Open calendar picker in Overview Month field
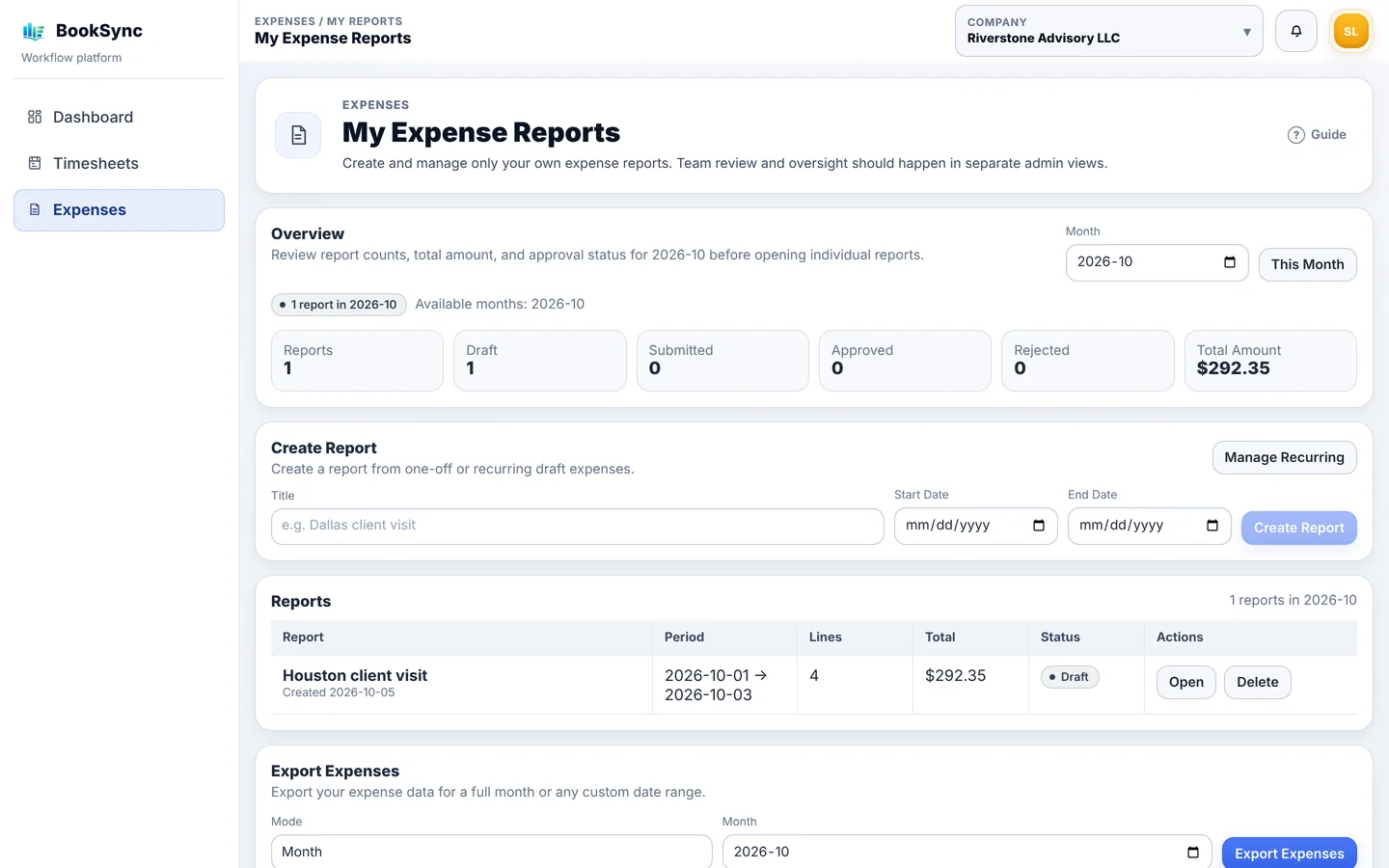 point(1230,262)
